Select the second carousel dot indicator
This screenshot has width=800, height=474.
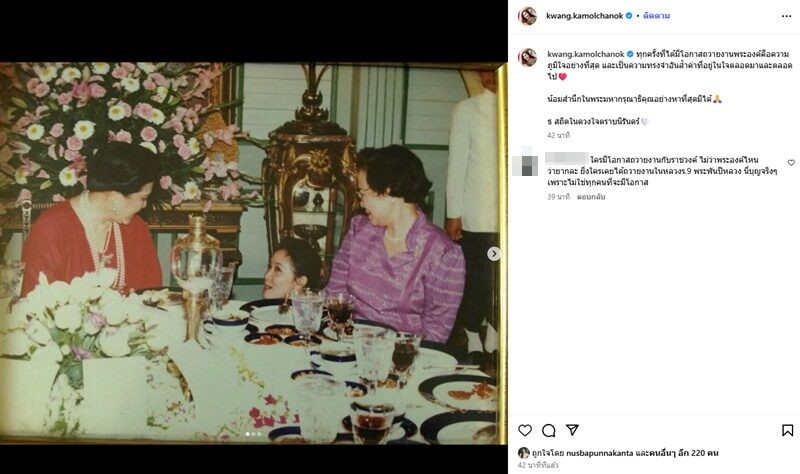[253, 434]
